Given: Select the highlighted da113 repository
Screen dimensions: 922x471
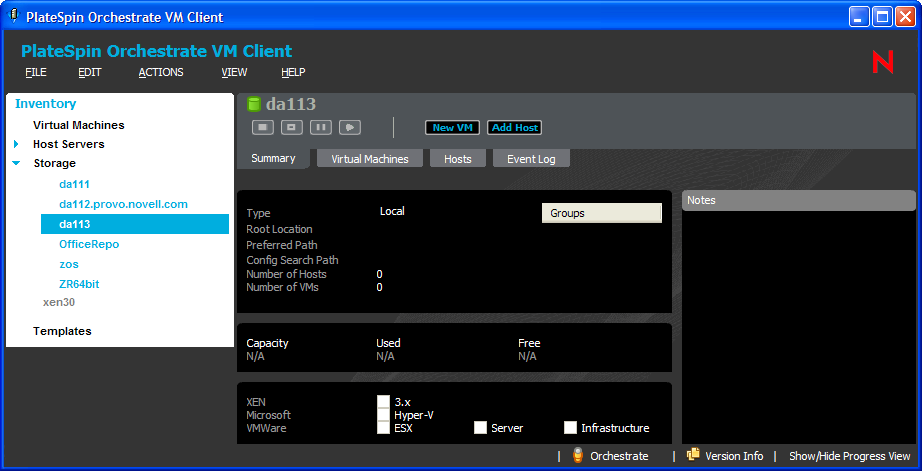Looking at the screenshot, I should 135,224.
